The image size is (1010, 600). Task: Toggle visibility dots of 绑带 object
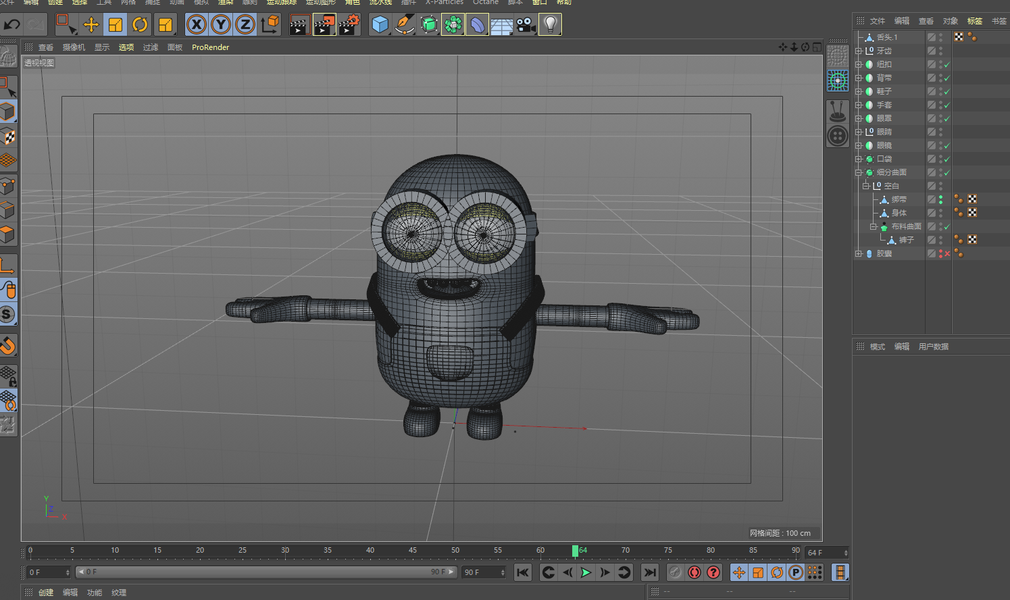pyautogui.click(x=940, y=200)
